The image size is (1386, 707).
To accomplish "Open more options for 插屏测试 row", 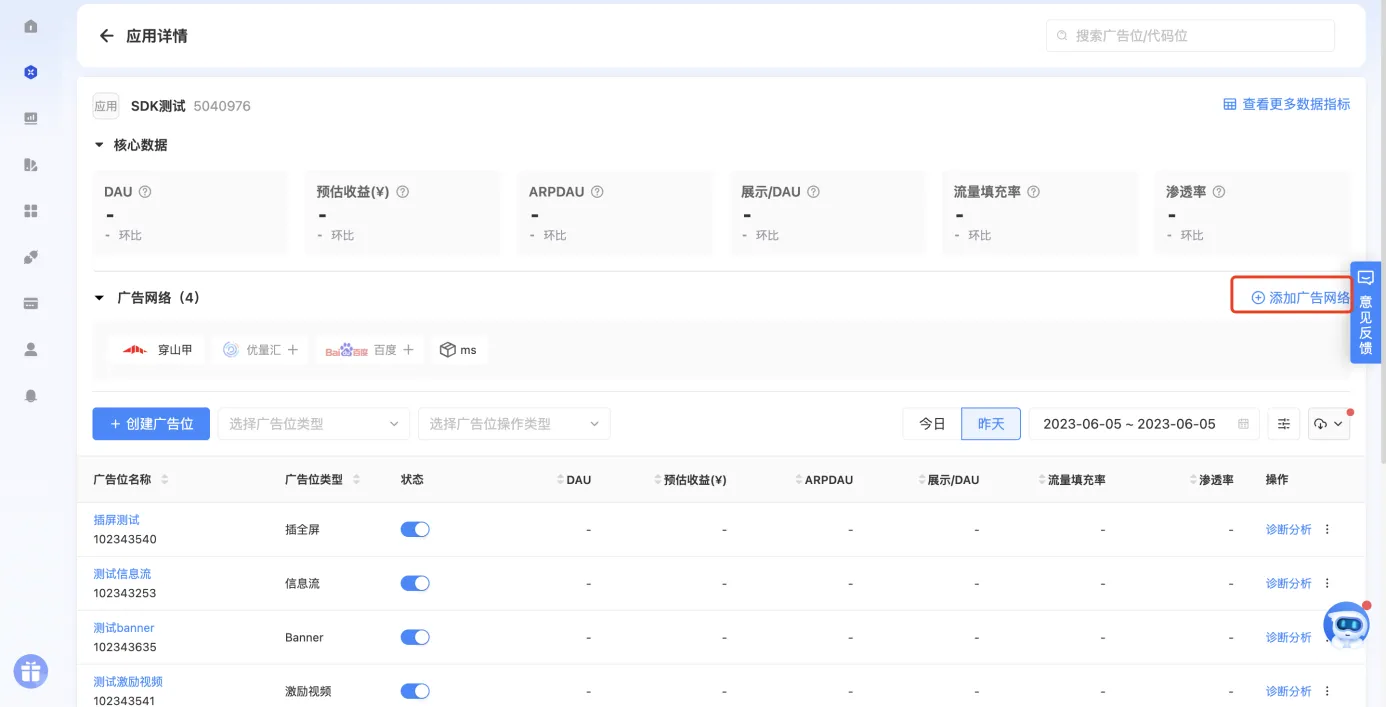I will [1328, 530].
